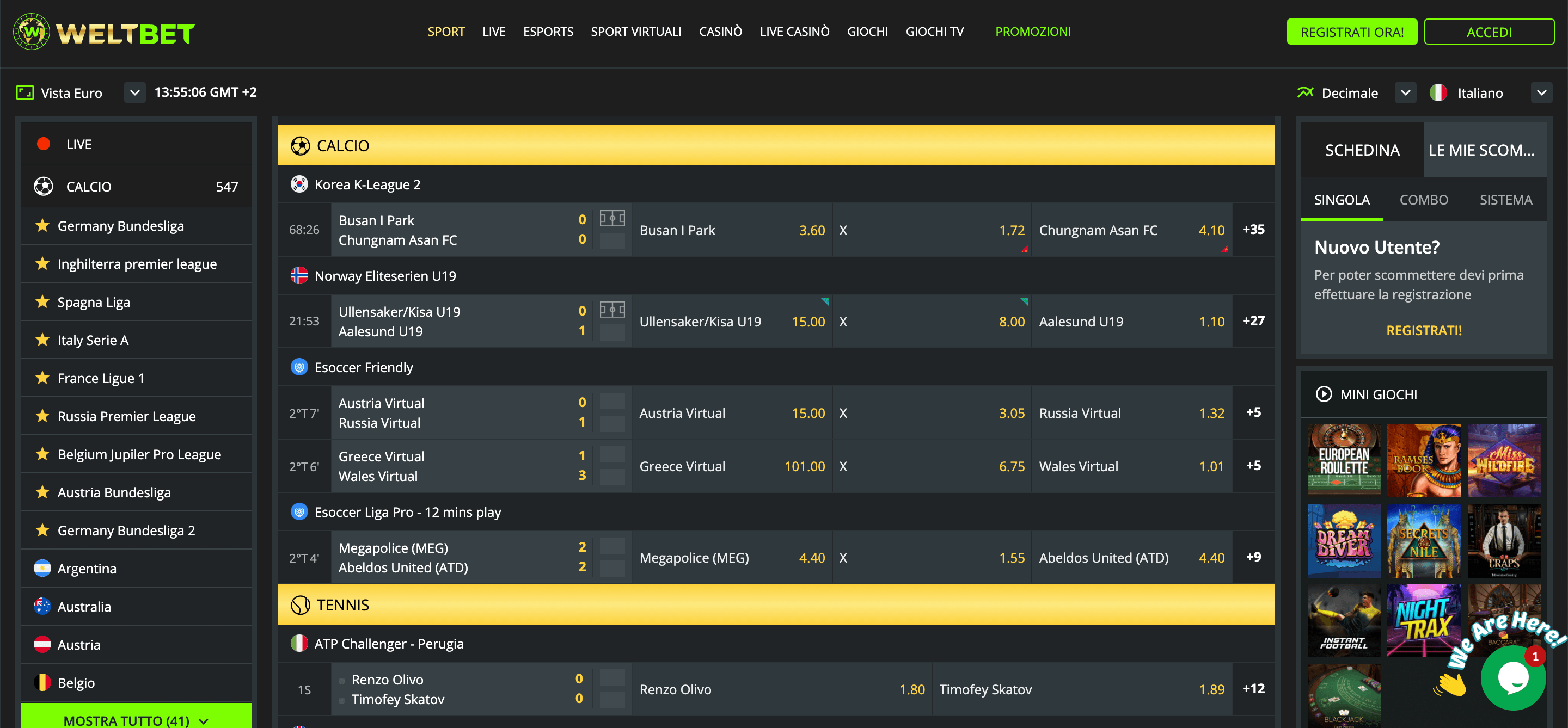Screen dimensions: 1568x728
Task: Open the CALCIO section via the soccer ball icon
Action: [43, 186]
